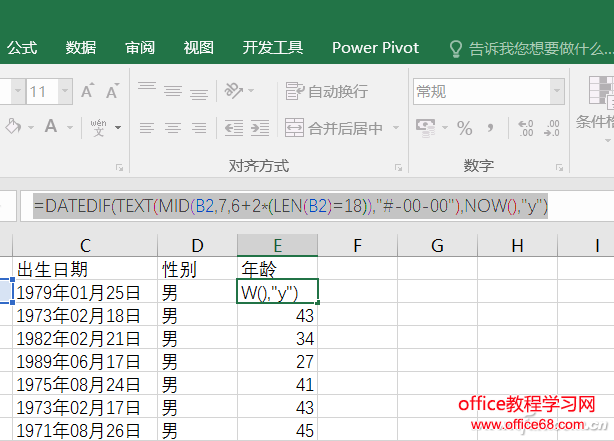The height and width of the screenshot is (441, 614).
Task: Expand the 常规 number format dropdown
Action: [557, 91]
